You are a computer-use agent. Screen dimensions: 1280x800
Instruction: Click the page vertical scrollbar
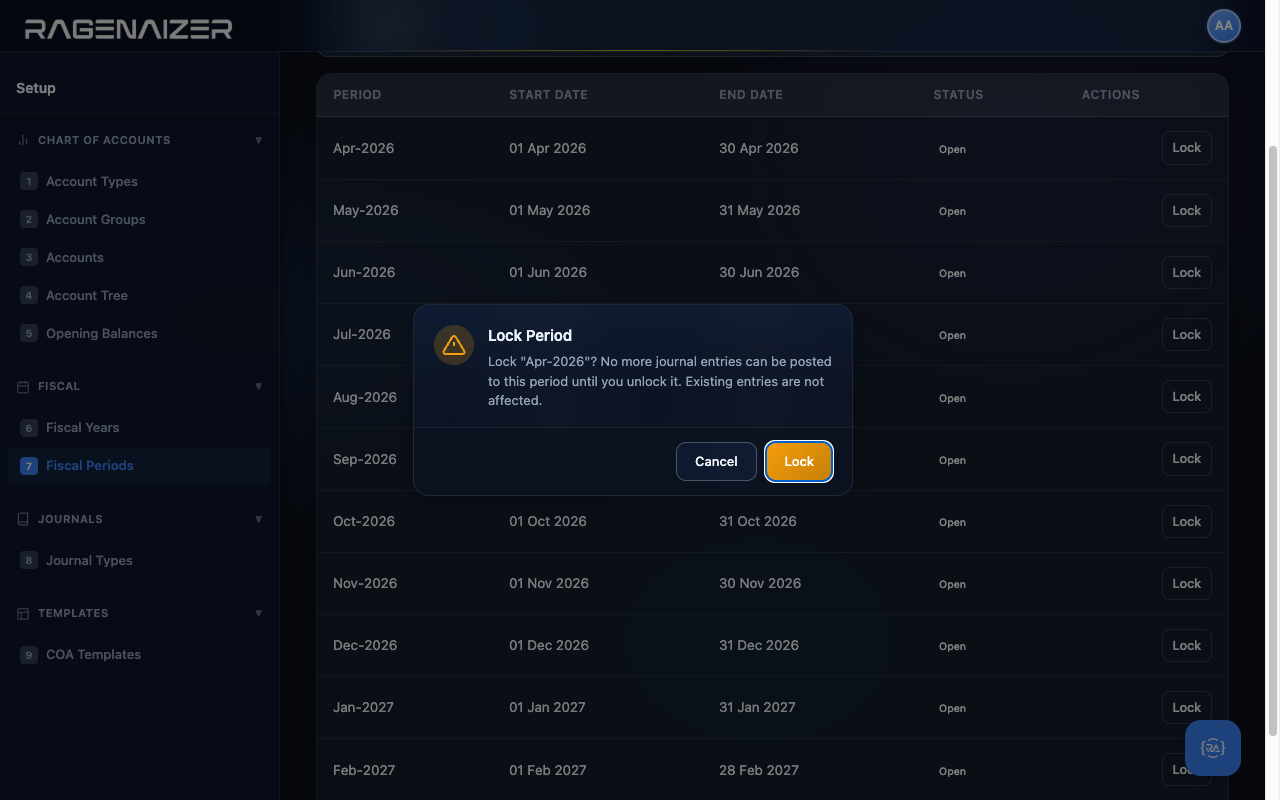pos(1273,440)
